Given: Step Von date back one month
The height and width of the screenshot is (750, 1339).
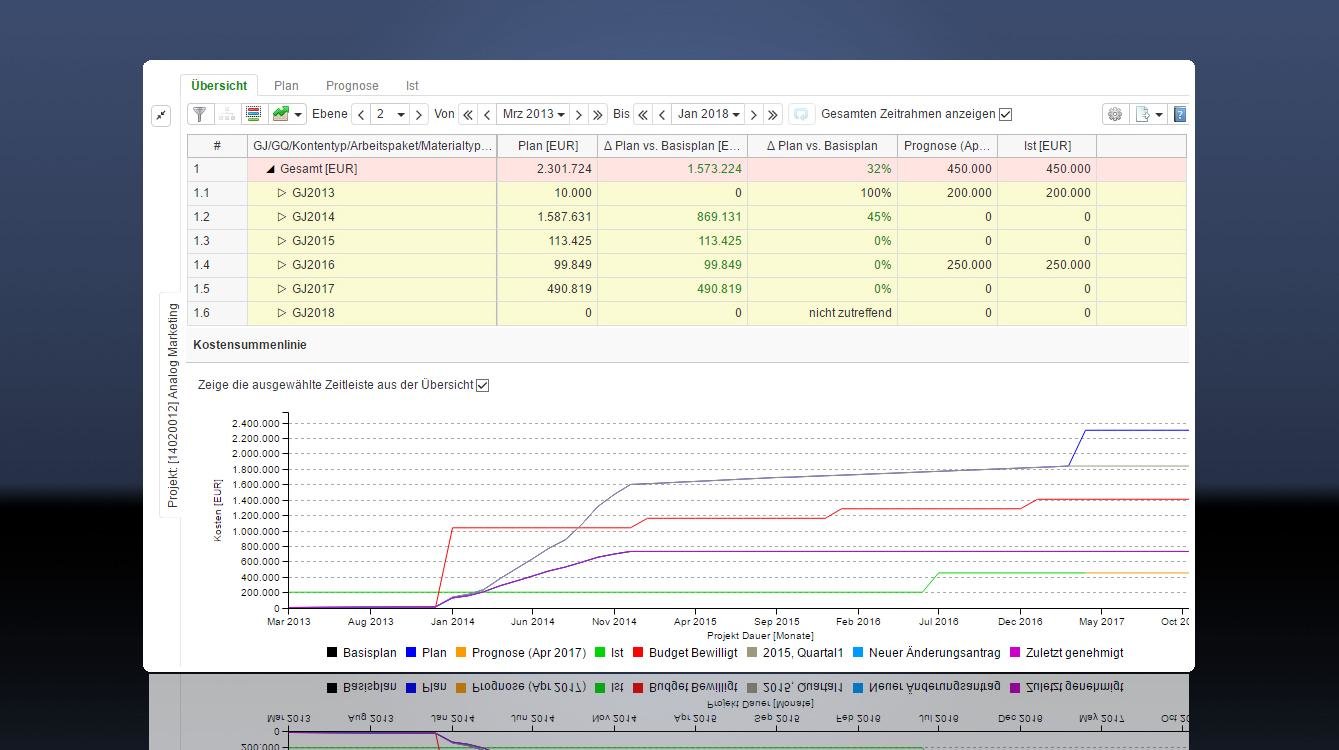Looking at the screenshot, I should 487,115.
